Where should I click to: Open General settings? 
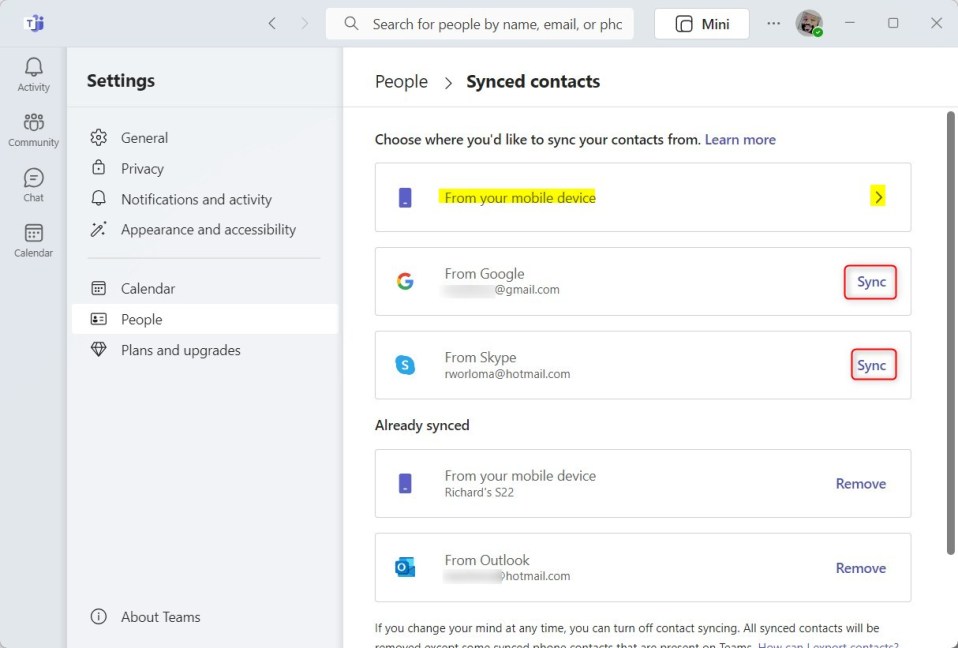click(x=144, y=138)
